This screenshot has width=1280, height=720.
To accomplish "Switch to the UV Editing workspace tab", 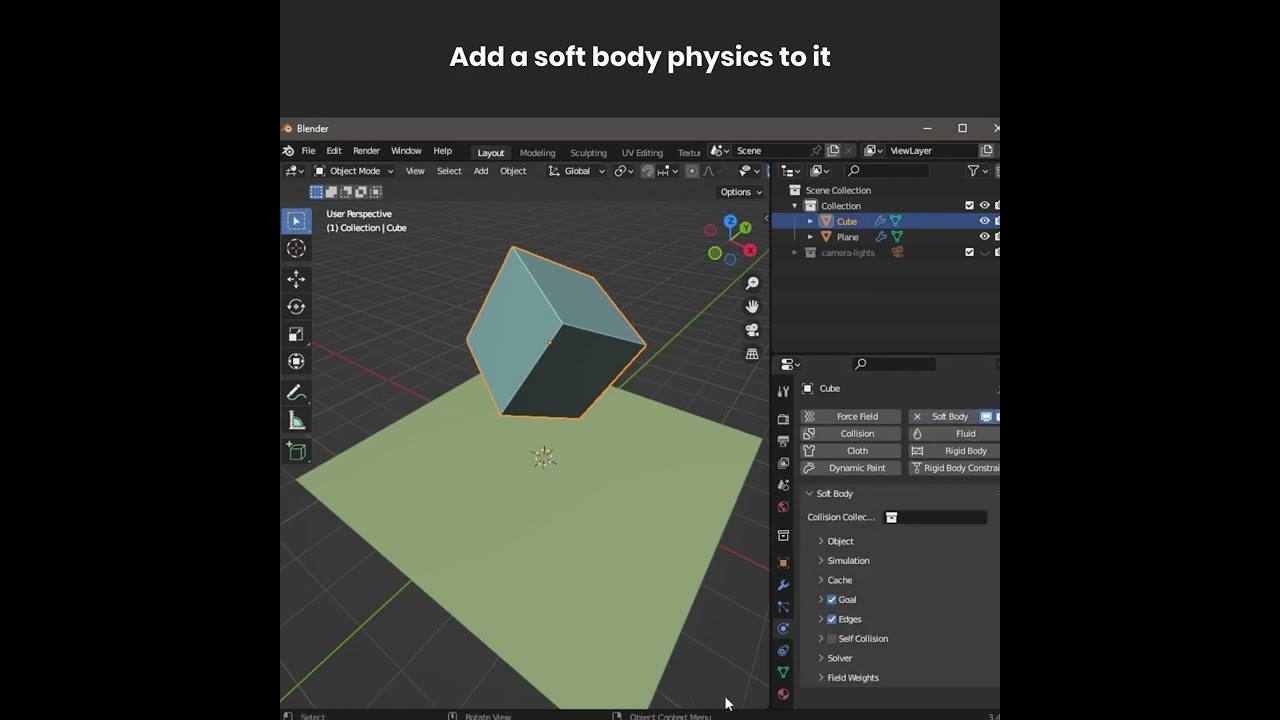I will pyautogui.click(x=642, y=153).
